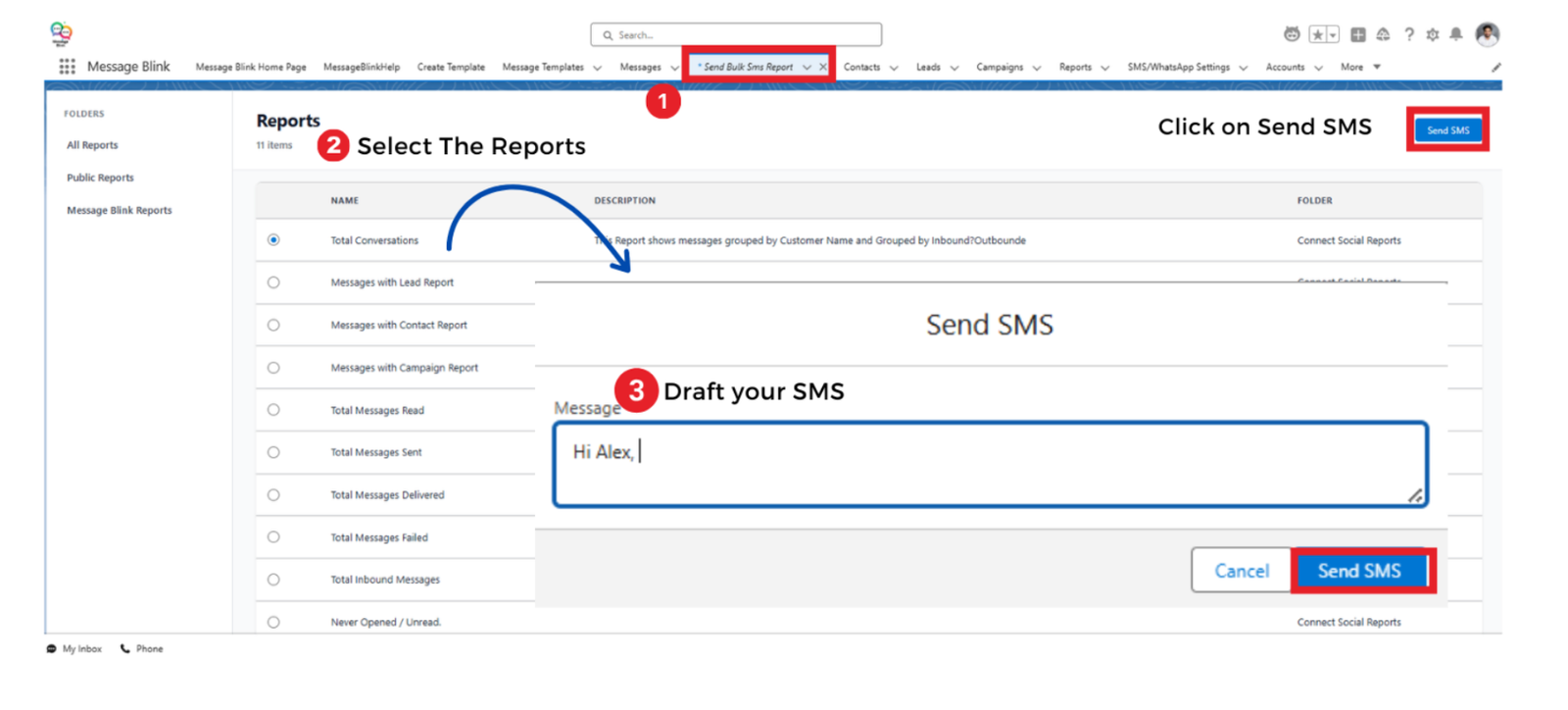Open the Setup gear icon
Image resolution: width=1568 pixels, height=710 pixels.
point(1433,35)
